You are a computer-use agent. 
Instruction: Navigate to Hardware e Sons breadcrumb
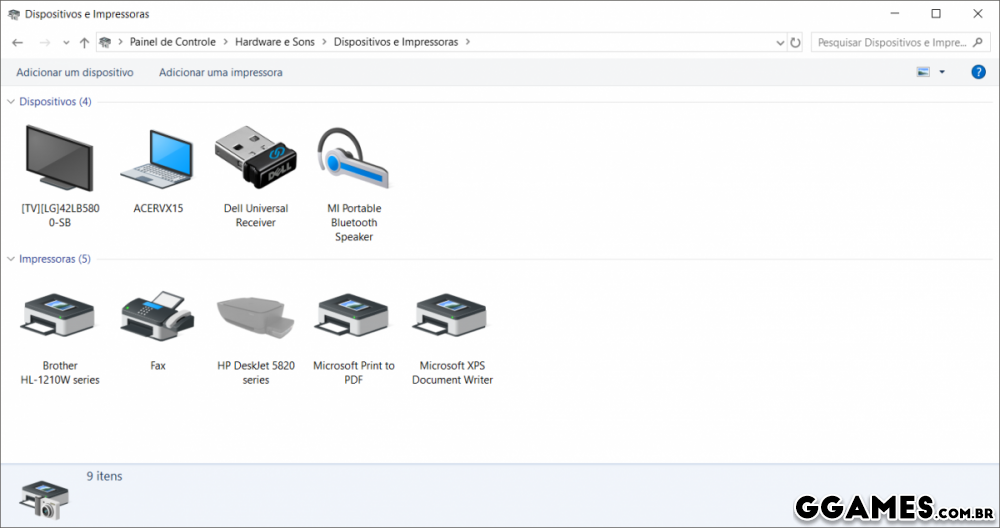click(x=274, y=42)
